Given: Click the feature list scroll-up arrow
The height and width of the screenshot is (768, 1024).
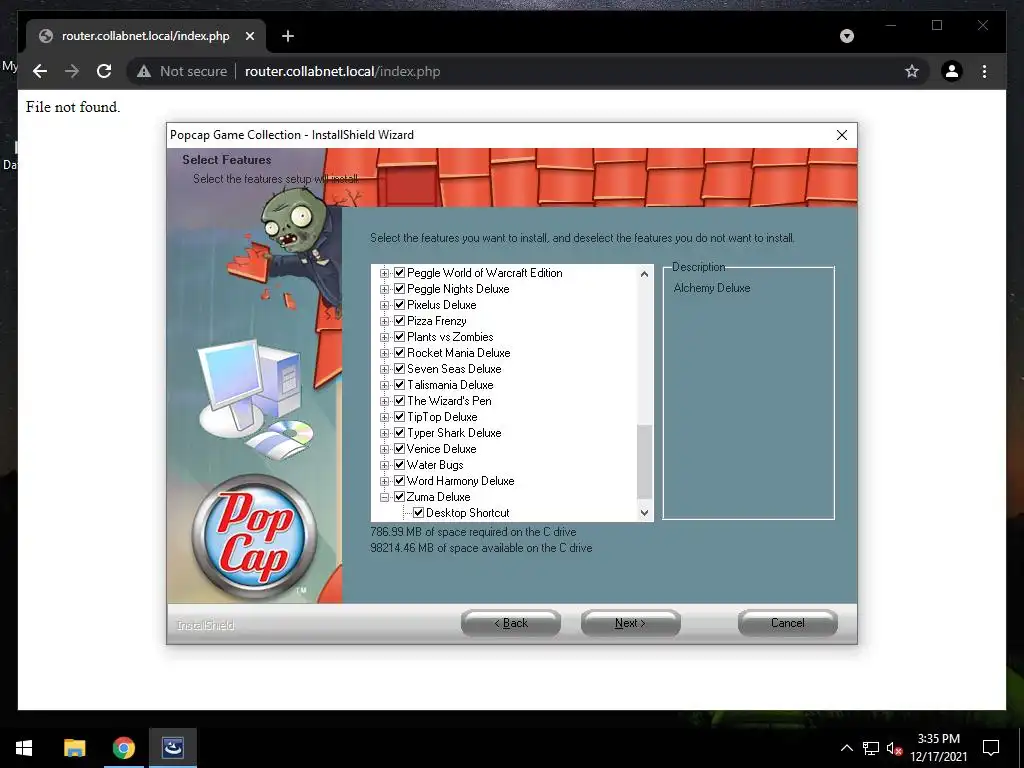Looking at the screenshot, I should (644, 274).
